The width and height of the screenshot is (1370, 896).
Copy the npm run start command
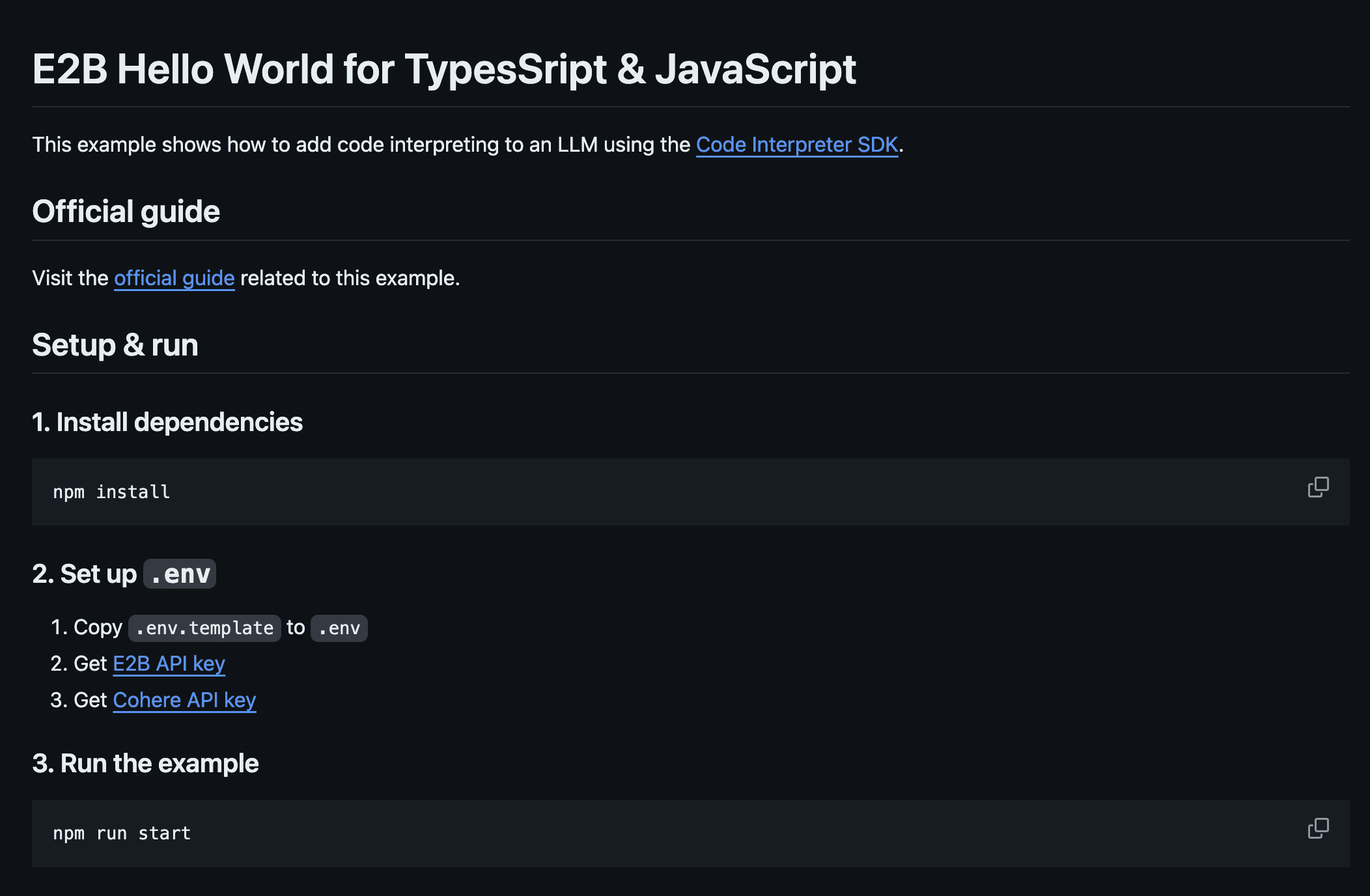tap(1318, 828)
